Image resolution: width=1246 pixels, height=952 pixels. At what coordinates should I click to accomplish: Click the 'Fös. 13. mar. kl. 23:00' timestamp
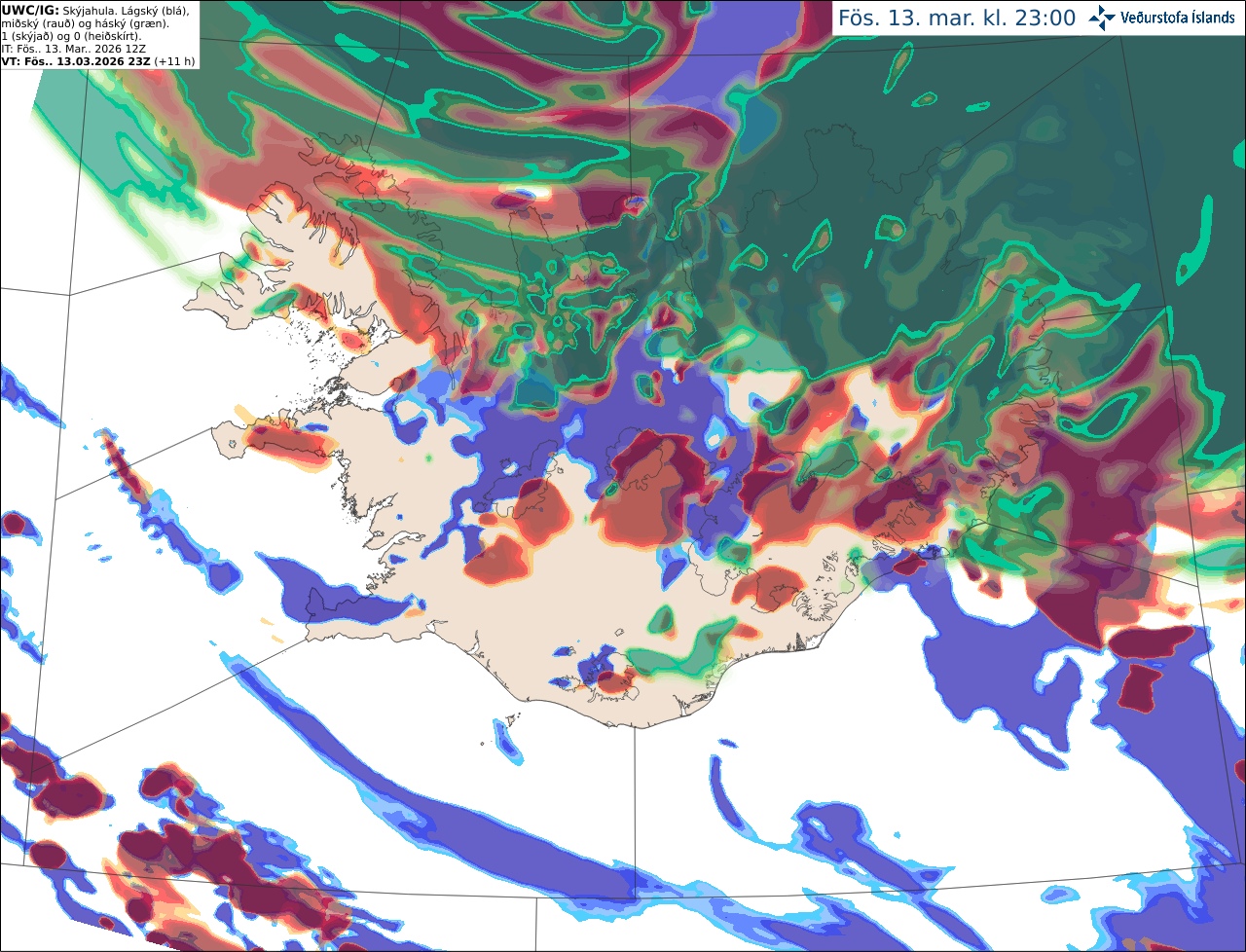pos(958,18)
